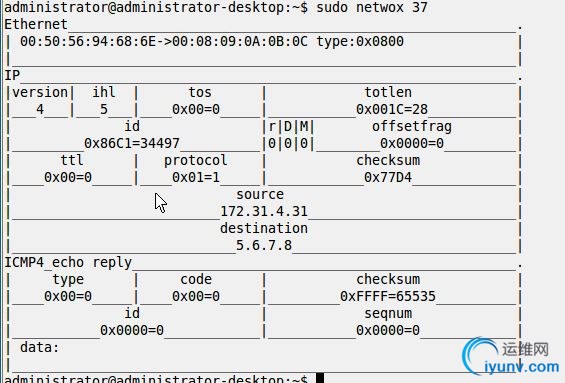Click the "totlen" field label

[388, 93]
